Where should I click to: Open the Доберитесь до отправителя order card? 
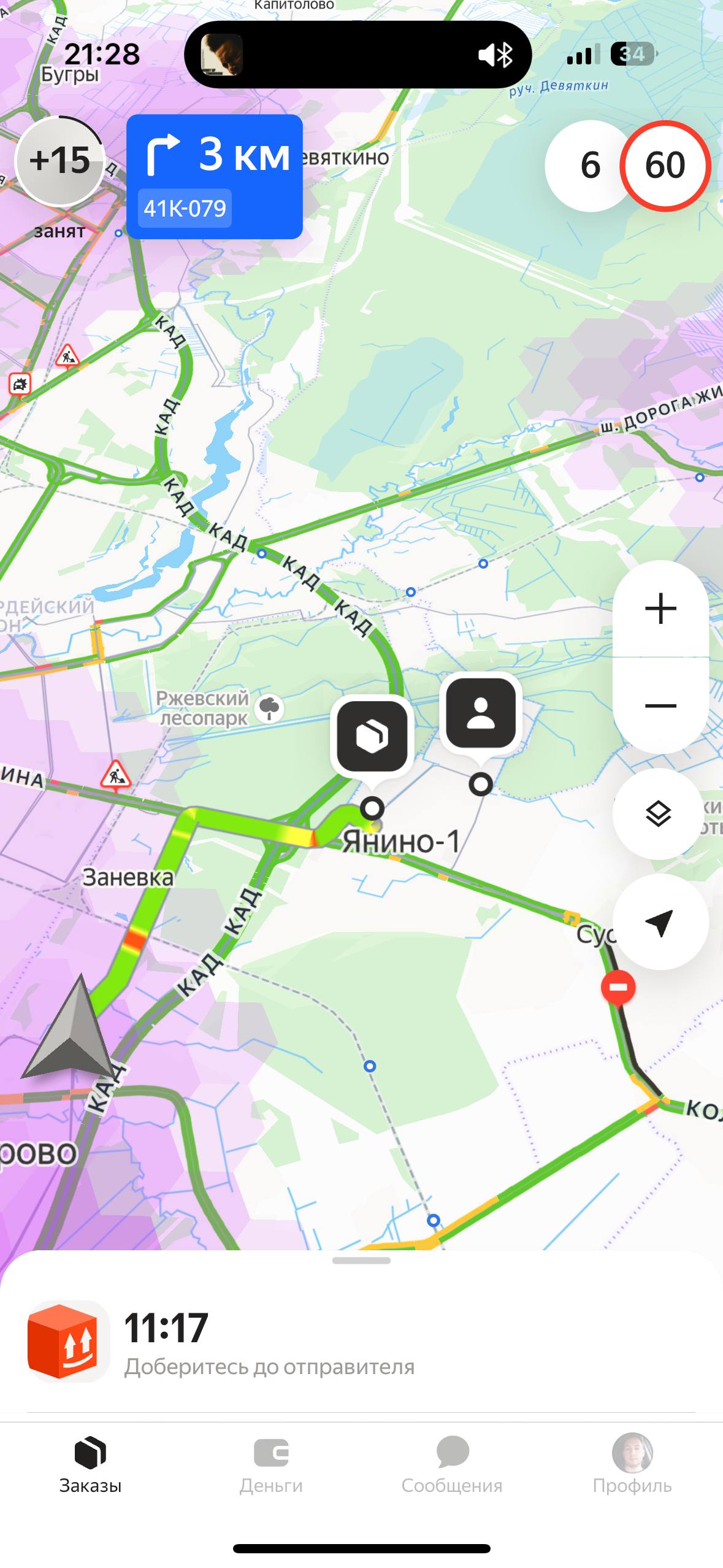click(x=361, y=1342)
